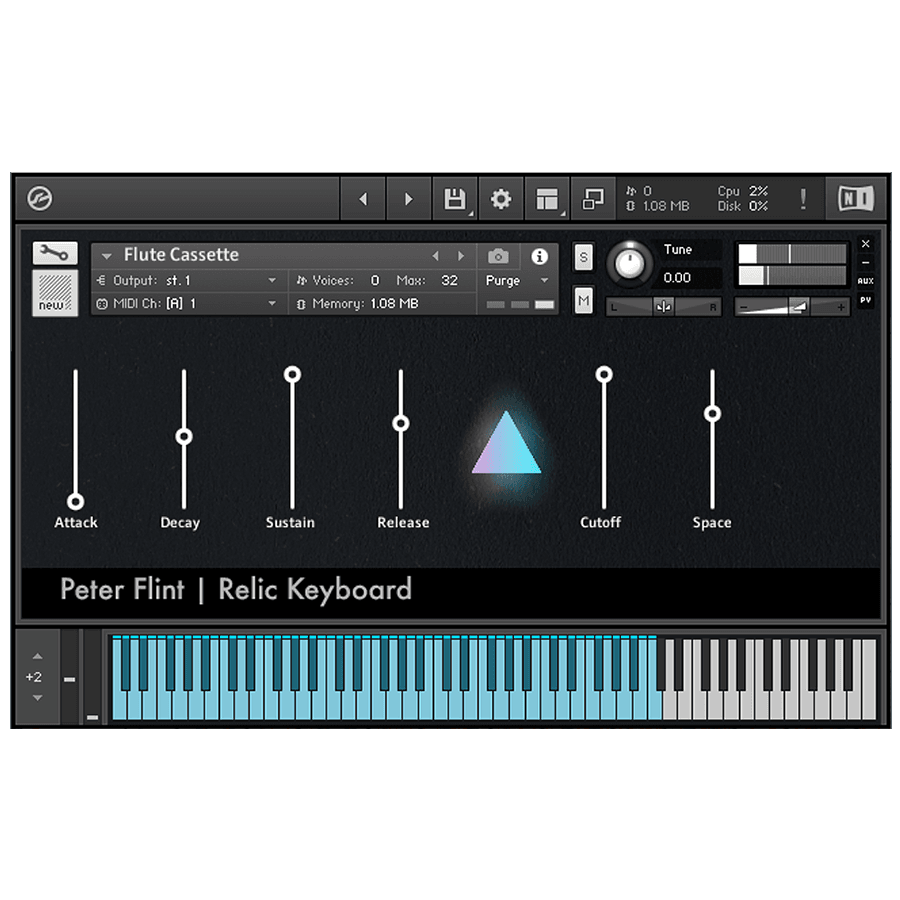Viewport: 900px width, 900px height.
Task: Shift keyboard octave down with down arrow
Action: tap(37, 698)
